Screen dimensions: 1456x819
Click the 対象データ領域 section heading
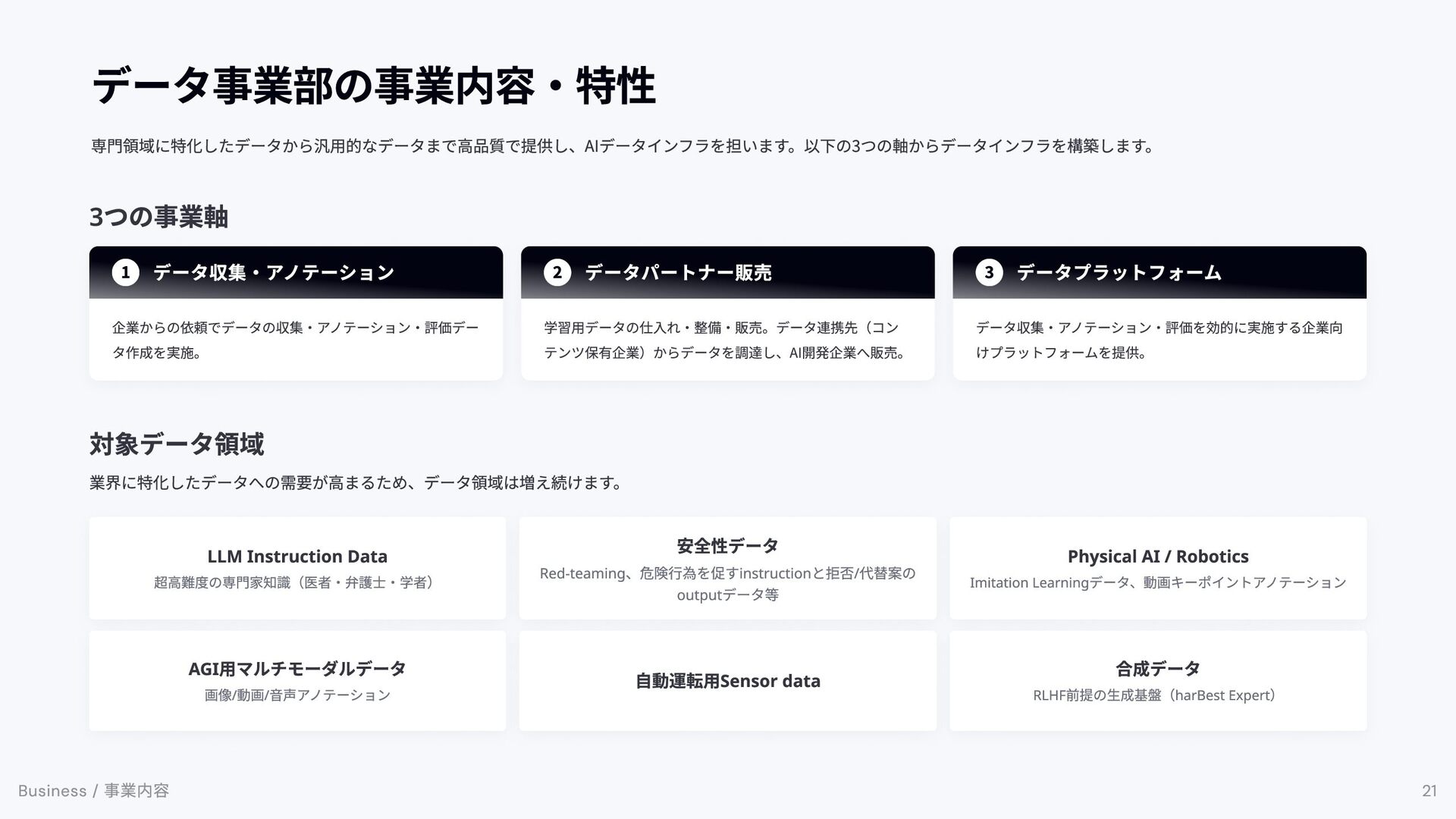[x=177, y=444]
